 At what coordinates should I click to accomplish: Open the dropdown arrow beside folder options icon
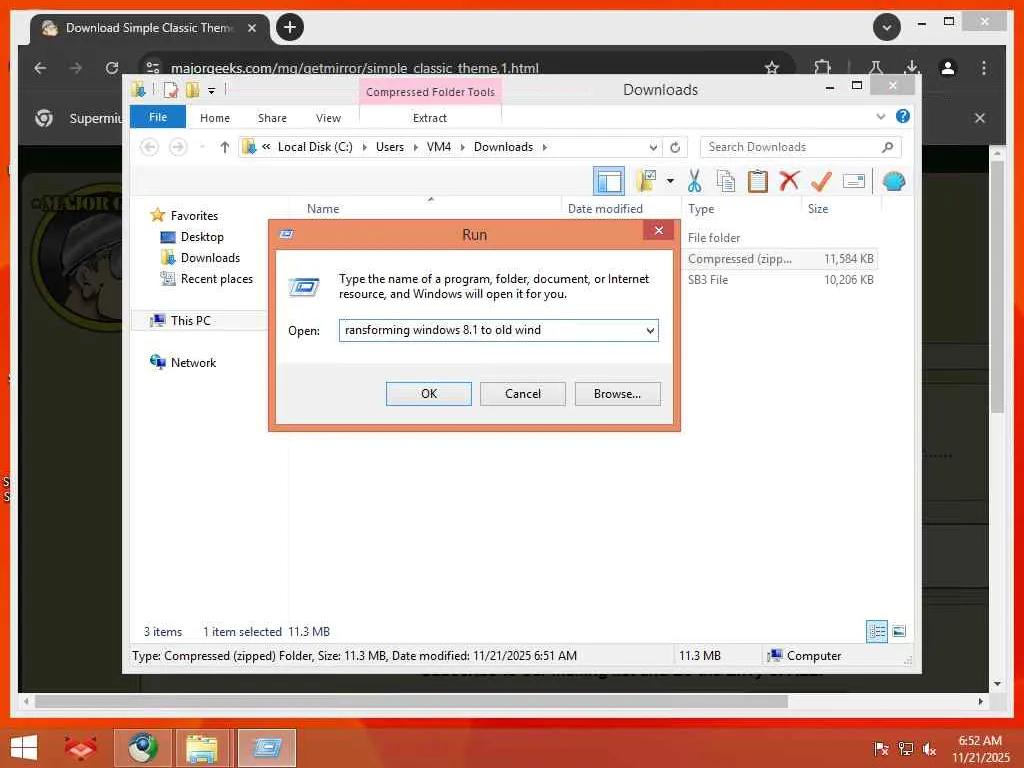tap(670, 181)
